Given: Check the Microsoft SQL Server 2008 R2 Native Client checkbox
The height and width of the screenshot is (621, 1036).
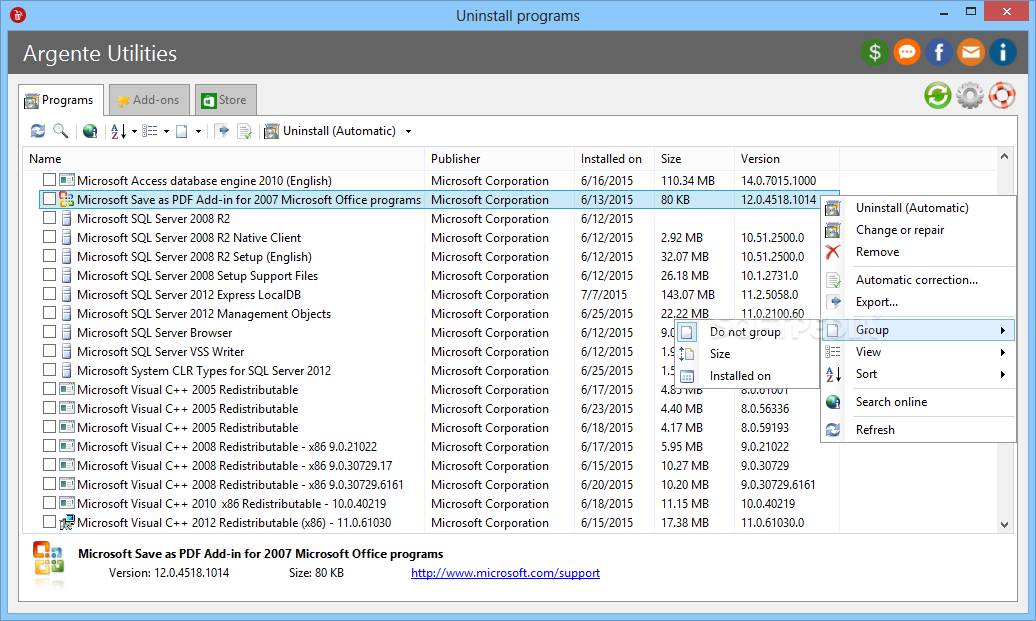Looking at the screenshot, I should point(50,237).
